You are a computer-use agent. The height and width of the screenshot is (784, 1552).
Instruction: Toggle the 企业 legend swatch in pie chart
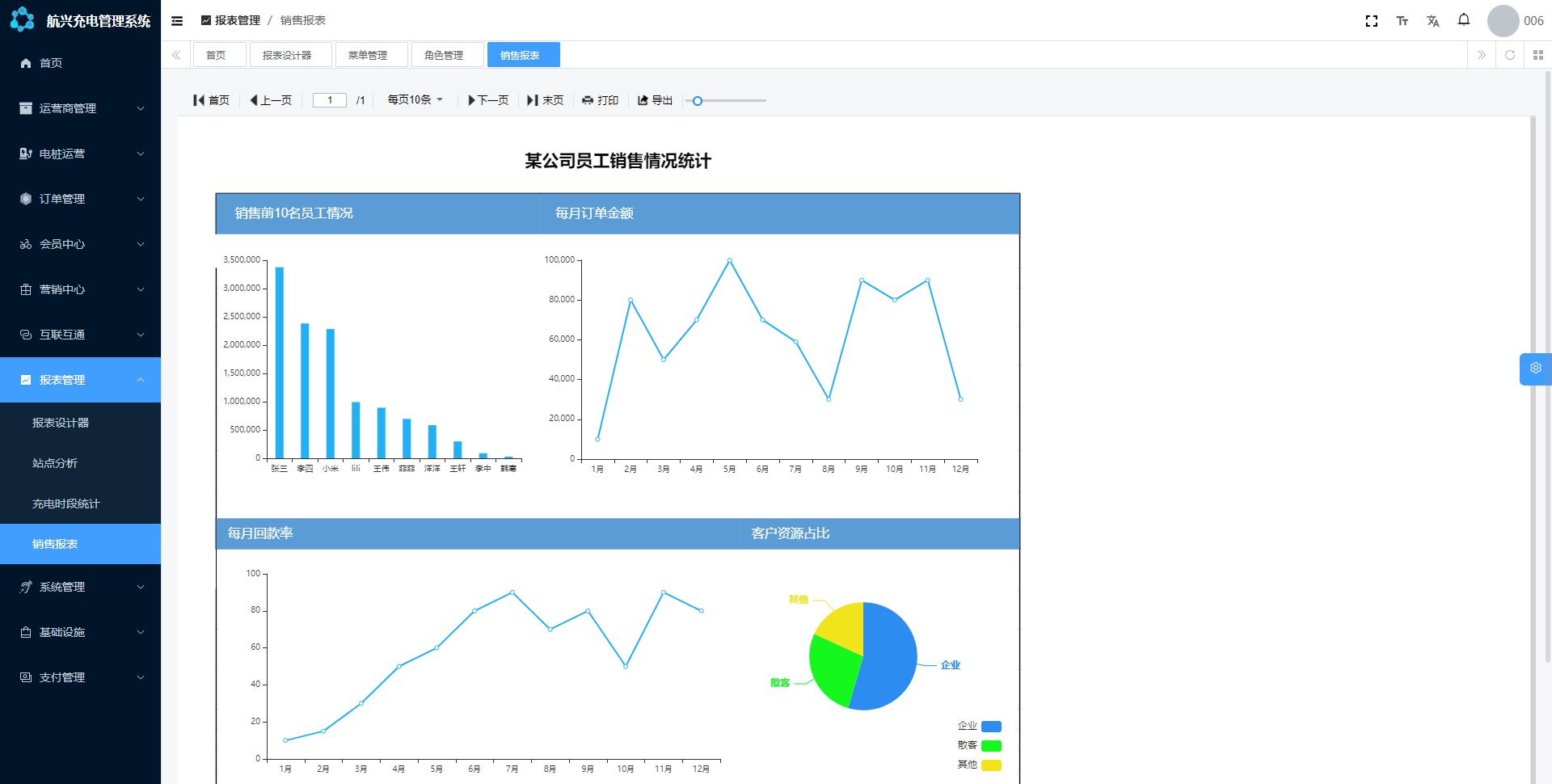(991, 727)
